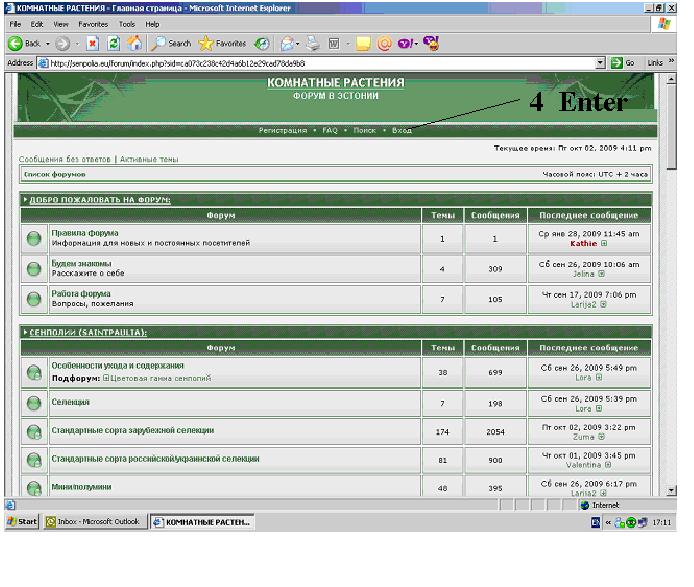This screenshot has width=694, height=587.
Task: Click the Вход login link
Action: coord(401,130)
